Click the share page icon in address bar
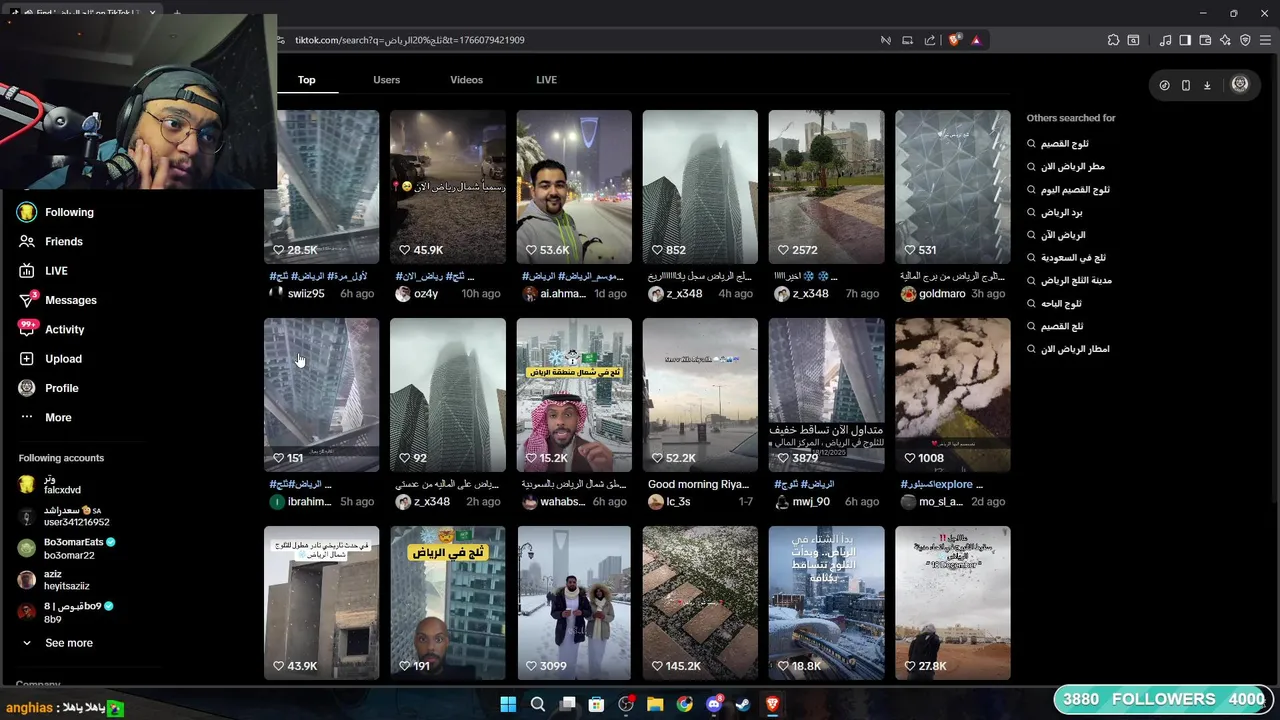The width and height of the screenshot is (1280, 720). [930, 40]
